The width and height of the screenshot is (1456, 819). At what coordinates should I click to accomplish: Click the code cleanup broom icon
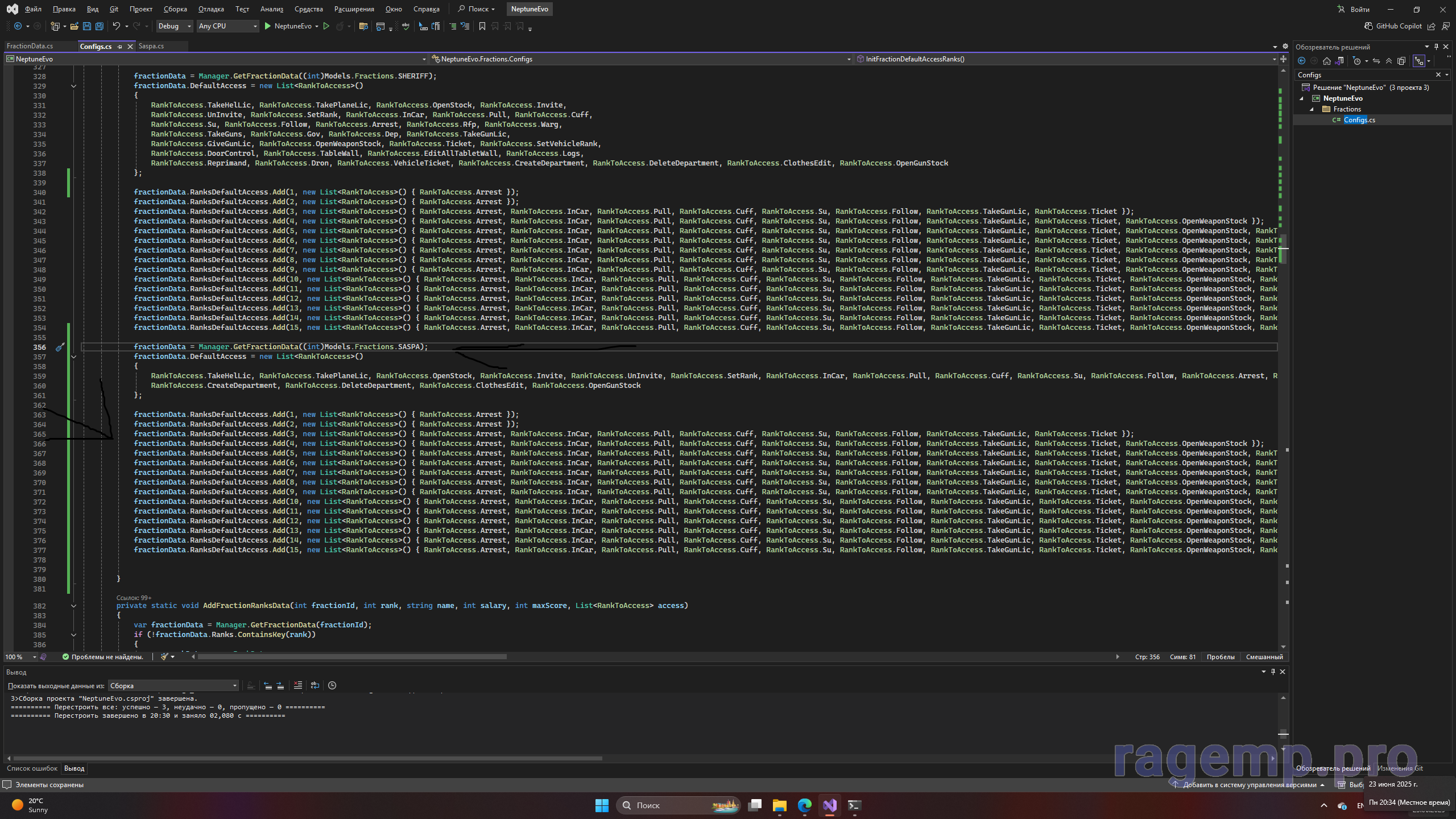[164, 657]
